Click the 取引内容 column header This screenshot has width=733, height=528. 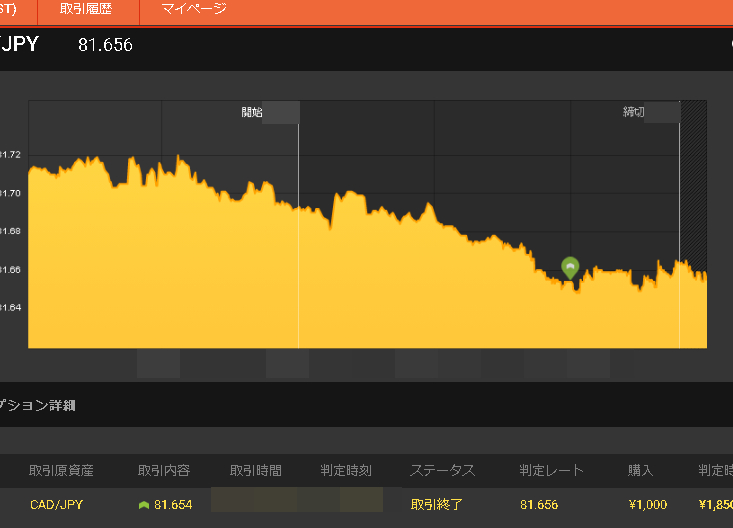point(164,470)
